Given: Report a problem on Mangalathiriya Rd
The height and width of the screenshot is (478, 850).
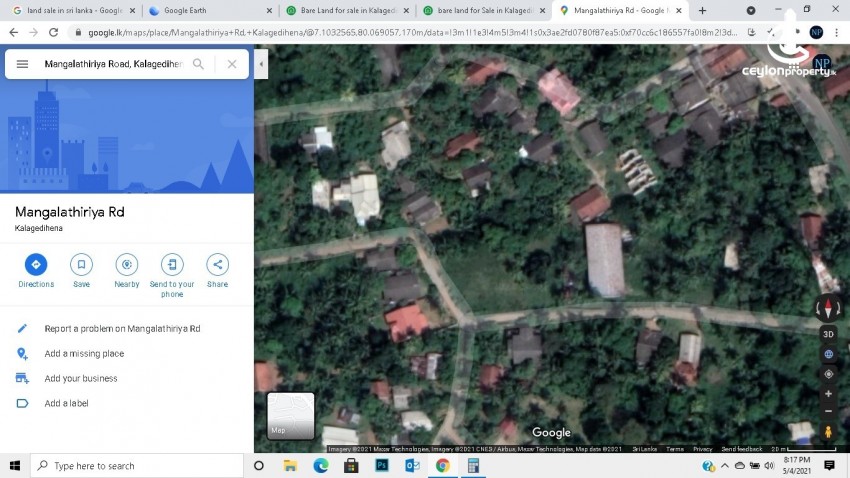Looking at the screenshot, I should [122, 329].
